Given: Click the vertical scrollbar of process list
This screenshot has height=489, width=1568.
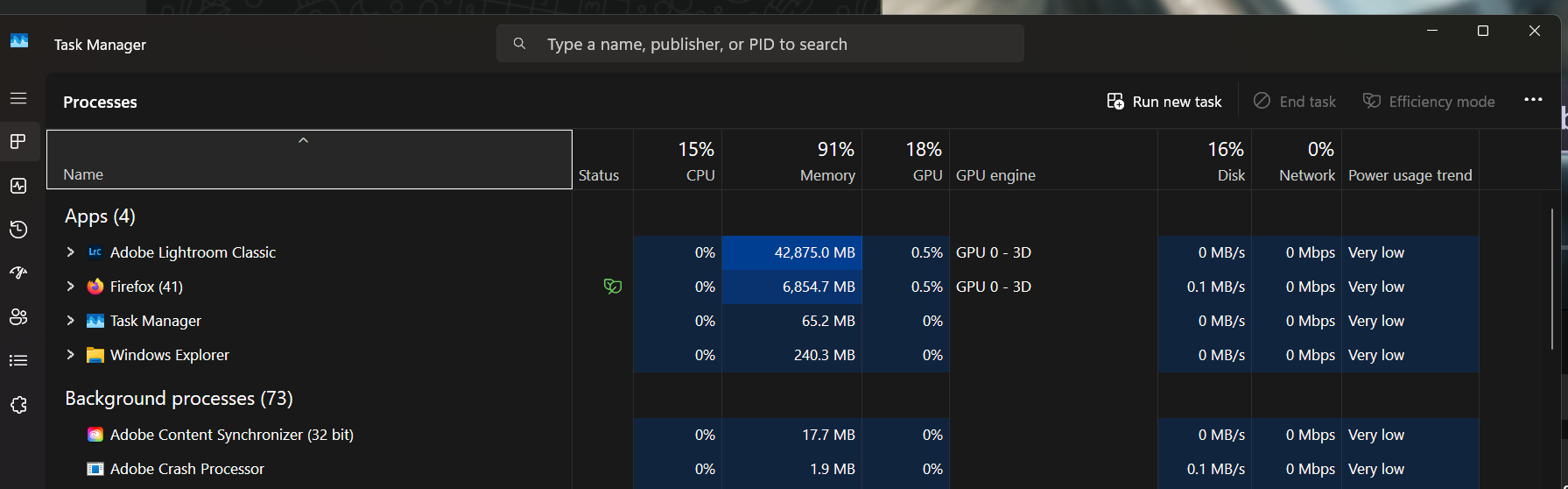Looking at the screenshot, I should (1552, 279).
